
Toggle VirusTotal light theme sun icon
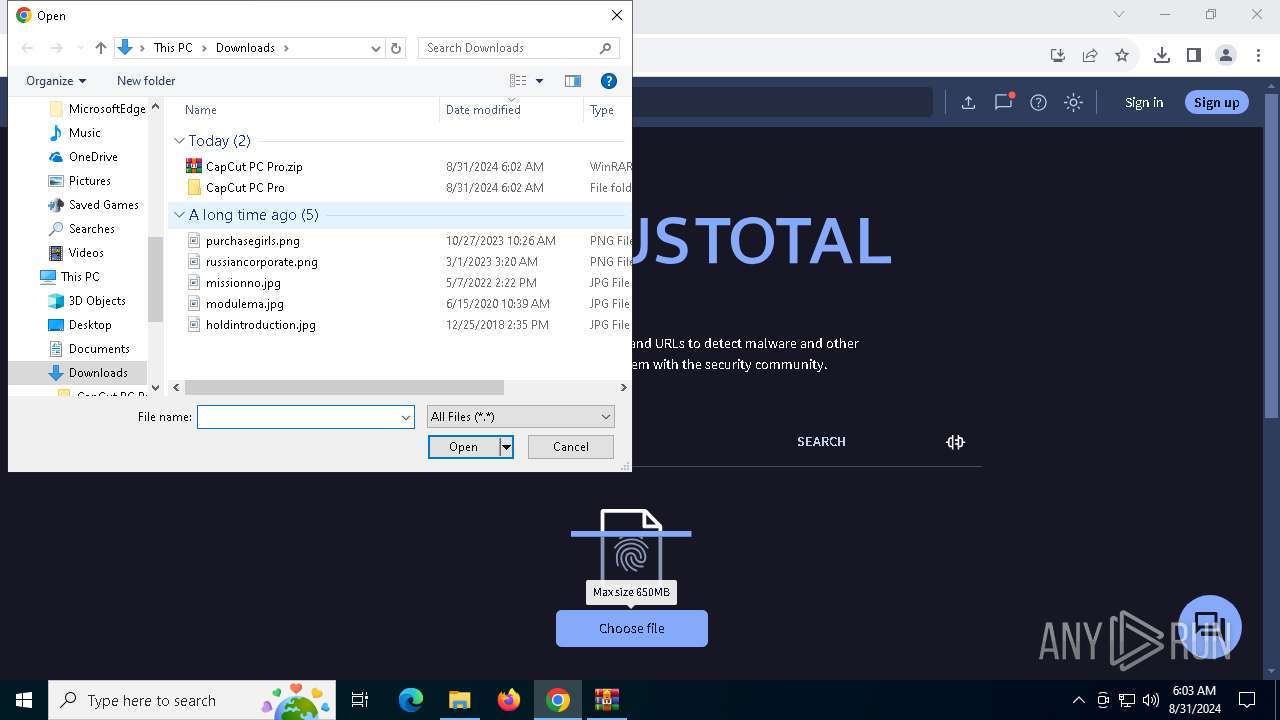1073,102
